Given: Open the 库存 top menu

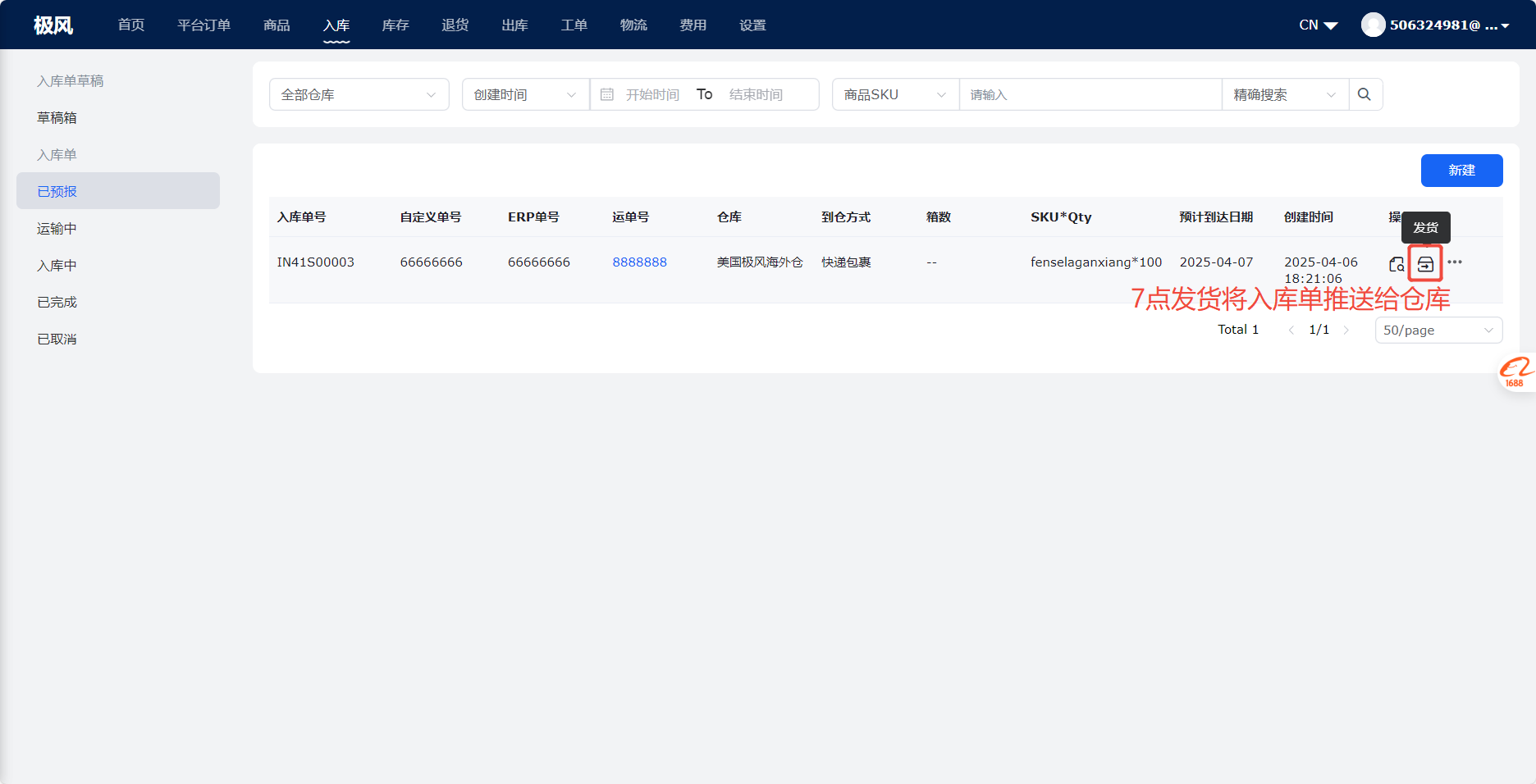Looking at the screenshot, I should (x=395, y=25).
